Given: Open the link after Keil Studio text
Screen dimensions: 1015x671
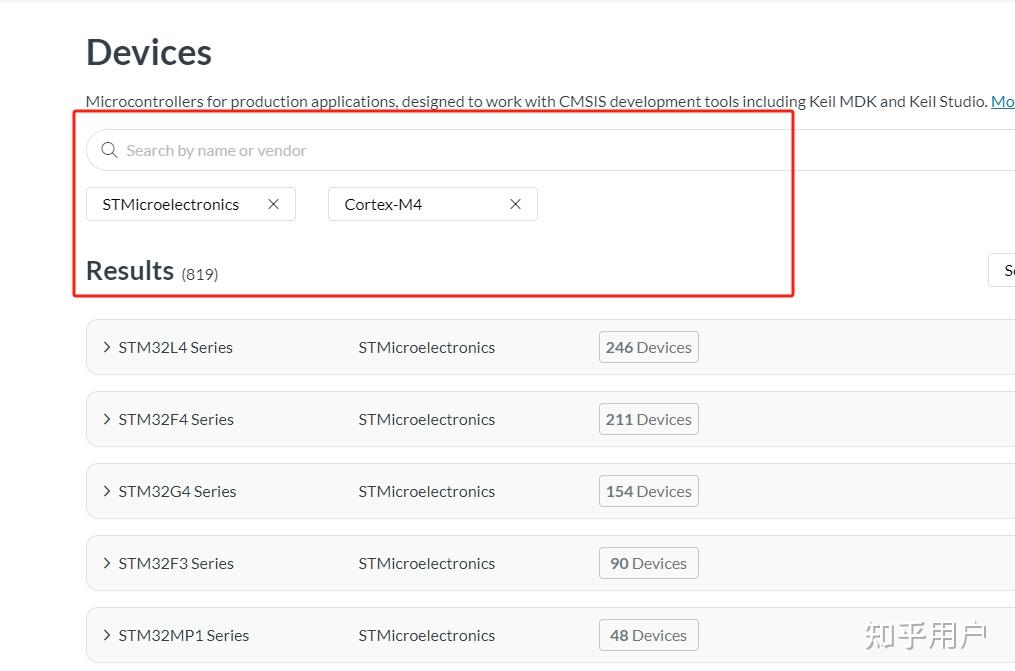Looking at the screenshot, I should (x=1002, y=101).
